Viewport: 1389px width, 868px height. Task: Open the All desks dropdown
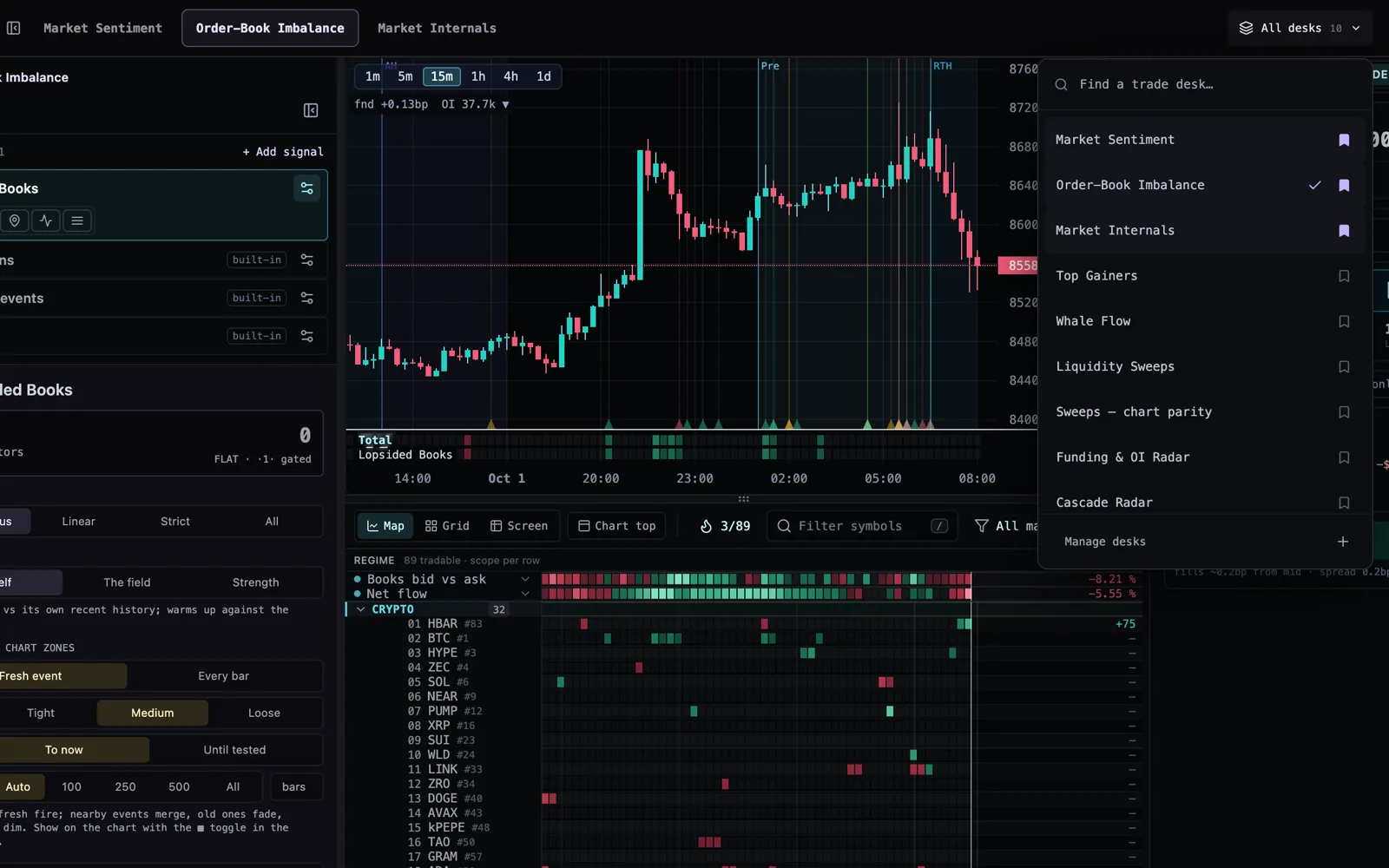1300,28
